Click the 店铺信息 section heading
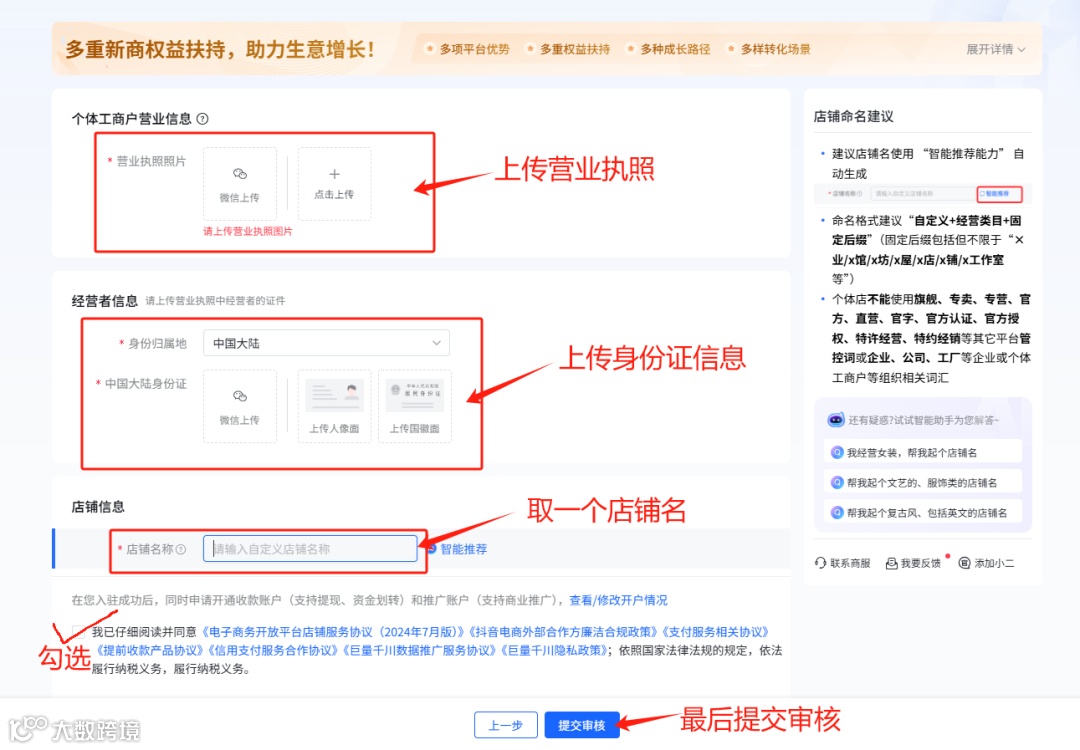The image size is (1080, 750). point(98,507)
